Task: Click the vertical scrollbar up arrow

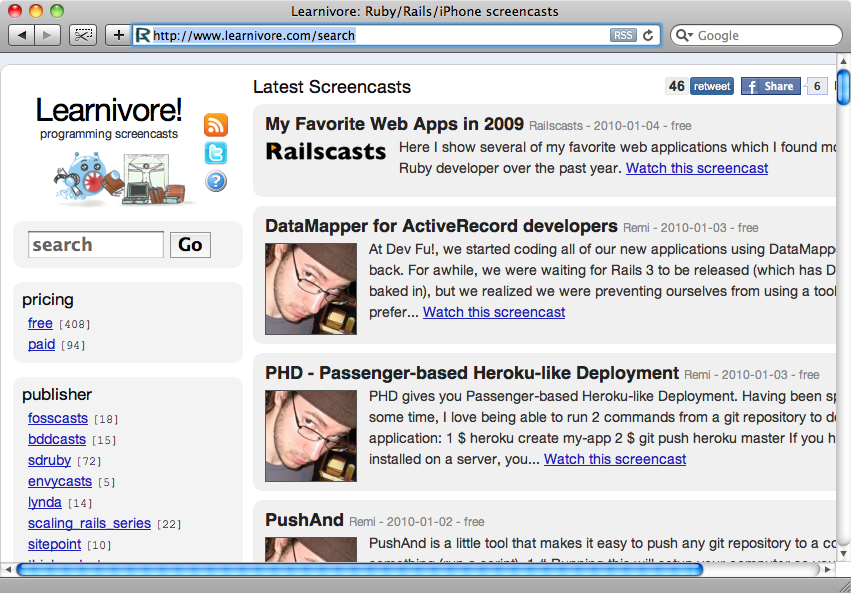Action: coord(843,60)
